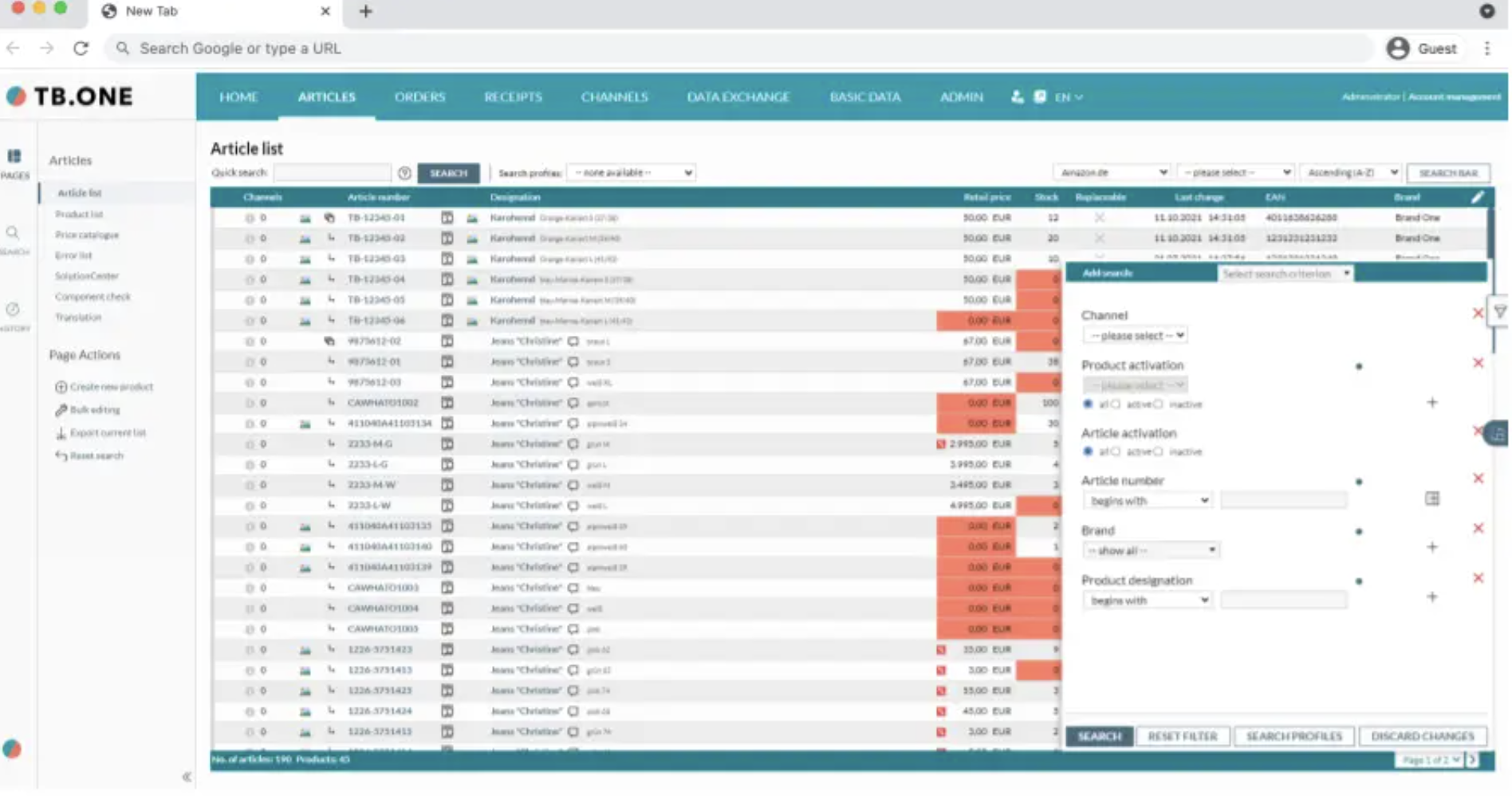The width and height of the screenshot is (1512, 804).
Task: Choose inactive radio button under Product activation
Action: (1158, 404)
